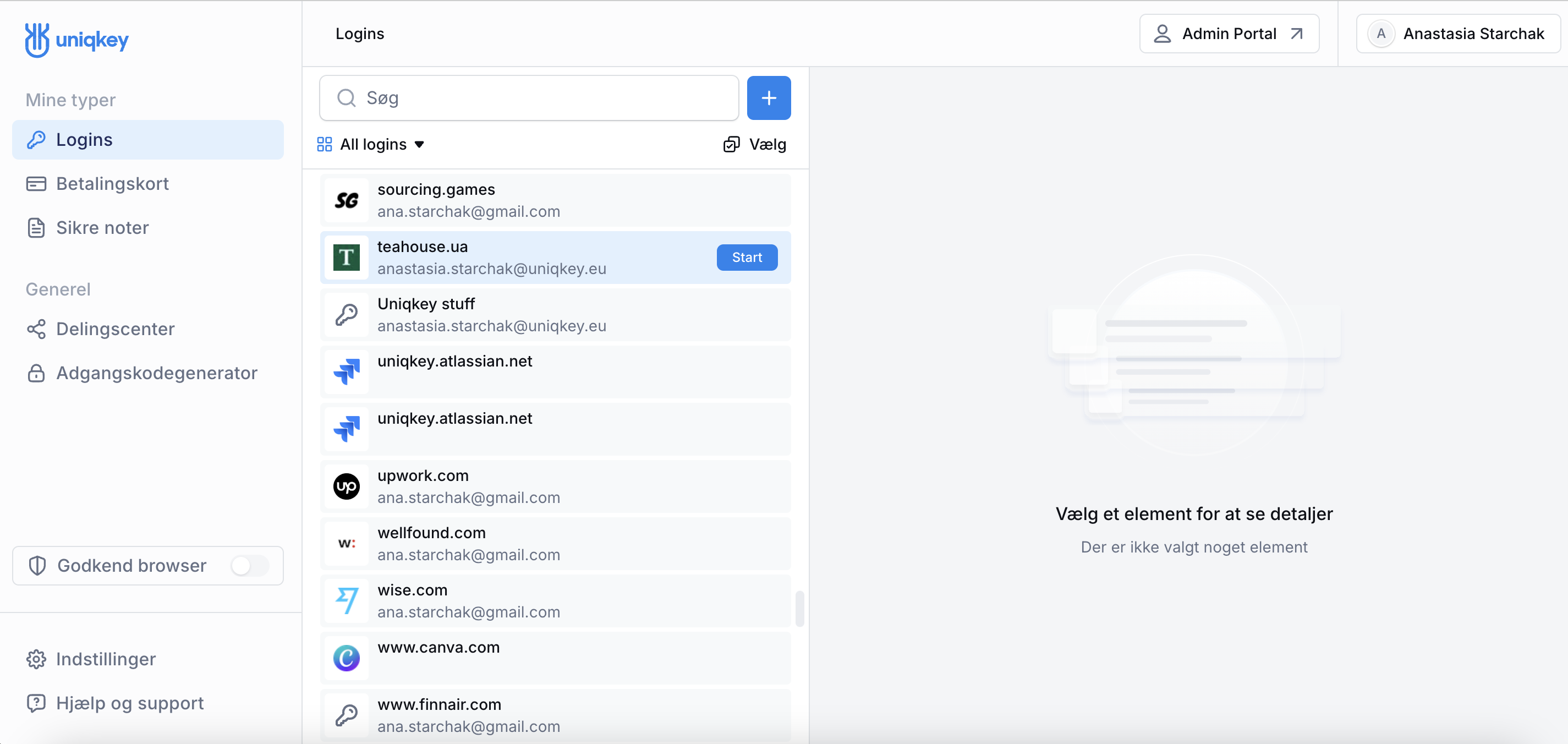Open Indstillinger settings
Image resolution: width=1568 pixels, height=744 pixels.
tap(105, 659)
